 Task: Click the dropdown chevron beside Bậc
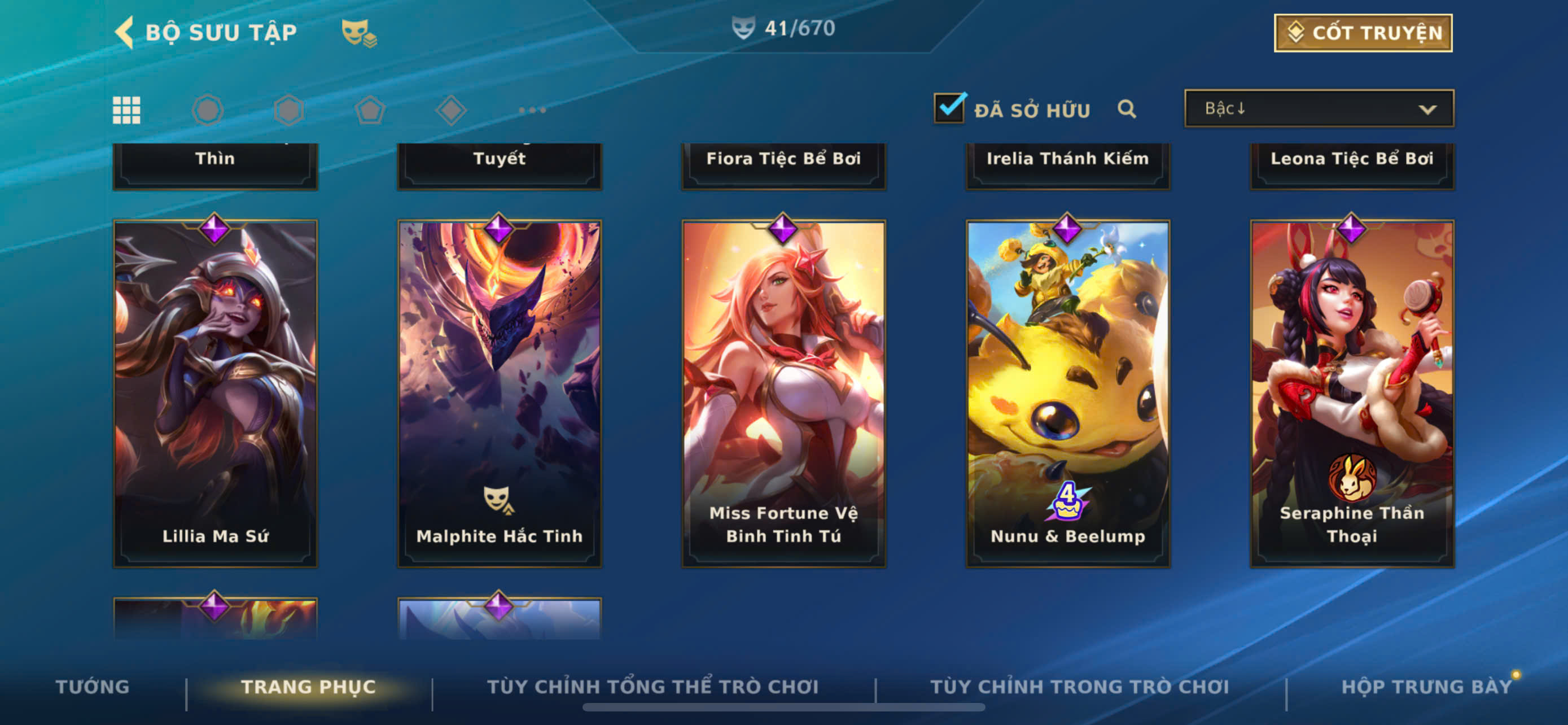[x=1427, y=110]
